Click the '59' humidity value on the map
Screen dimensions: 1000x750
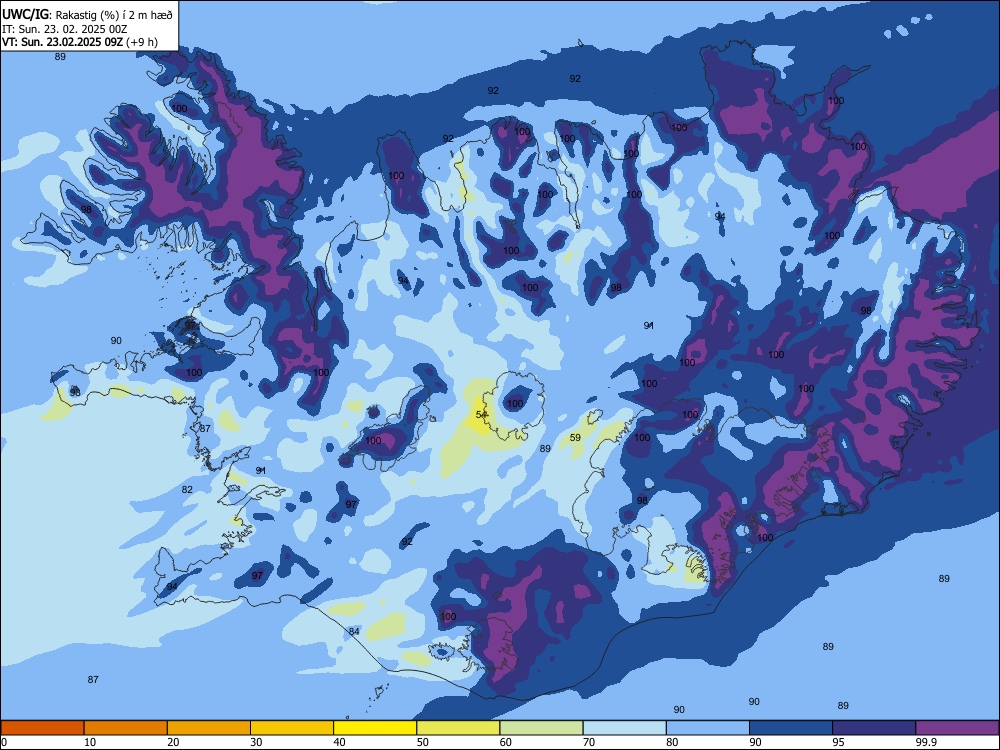[x=575, y=438]
